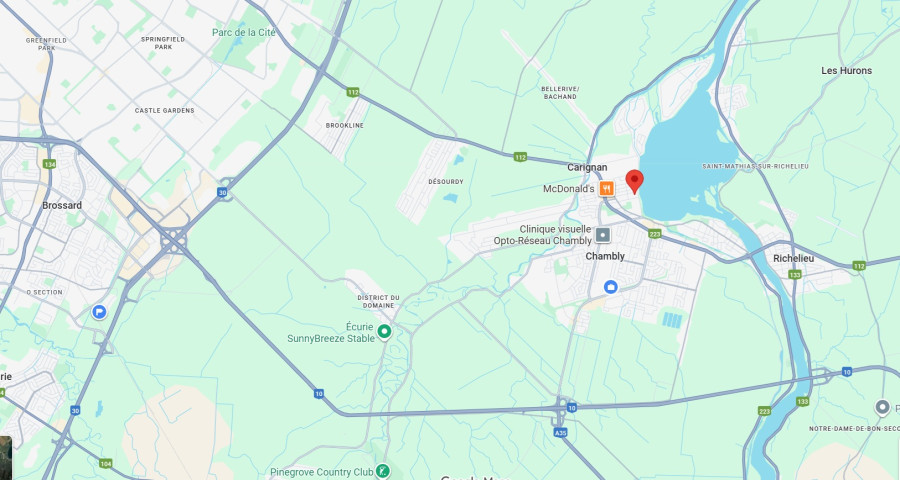Click the red location pin near Carignan
The width and height of the screenshot is (900, 480).
634,181
